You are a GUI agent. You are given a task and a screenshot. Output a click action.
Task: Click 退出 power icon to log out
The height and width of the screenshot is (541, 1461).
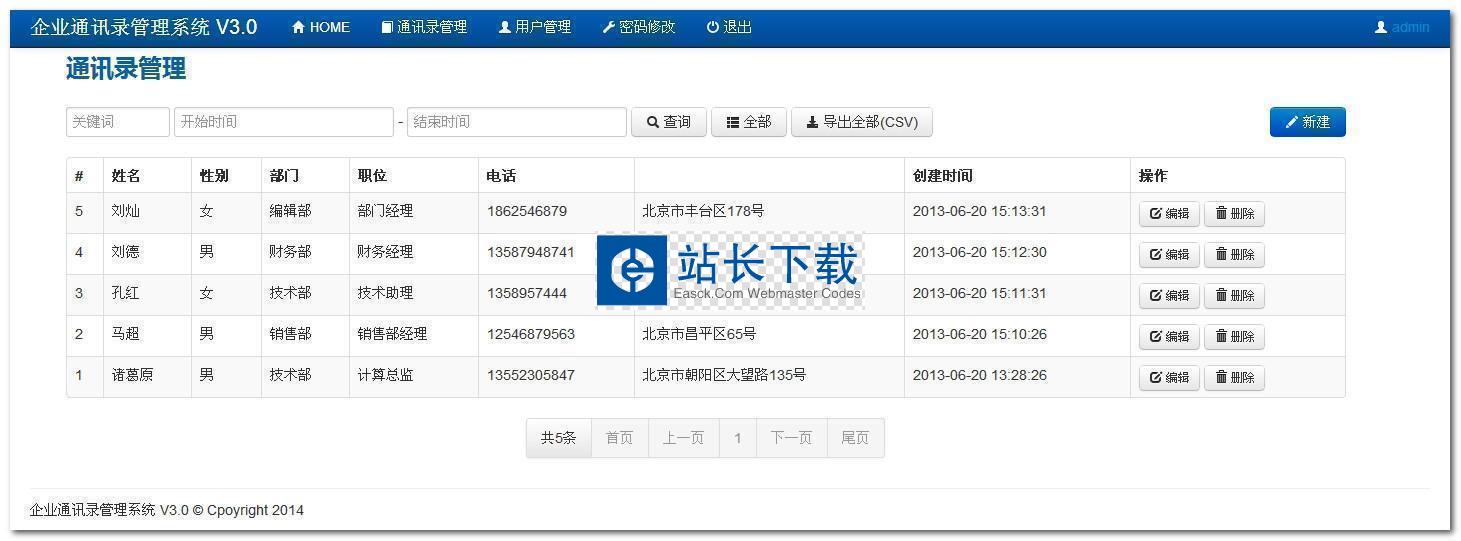pos(729,27)
